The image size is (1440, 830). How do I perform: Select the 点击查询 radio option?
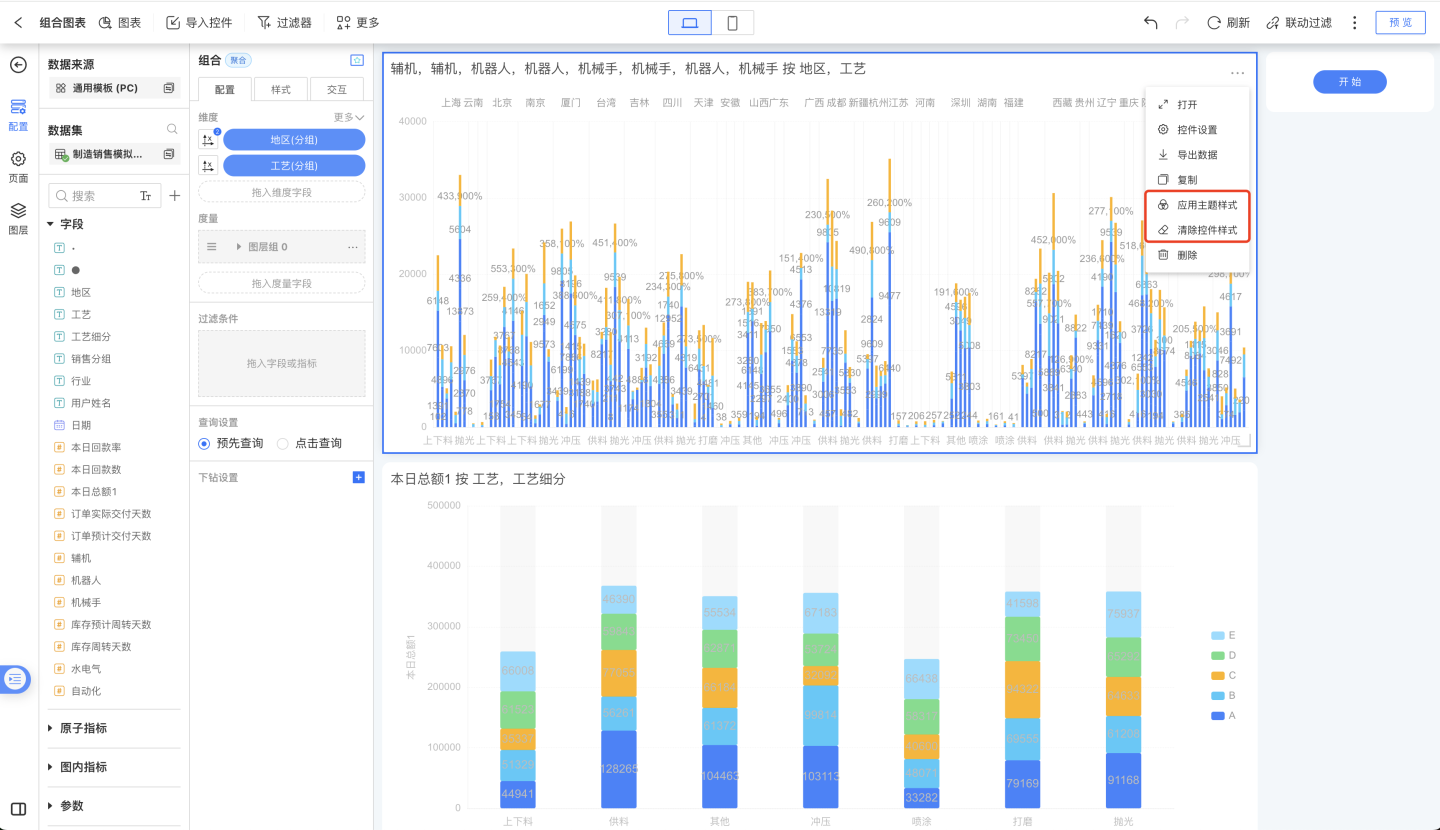coord(283,443)
